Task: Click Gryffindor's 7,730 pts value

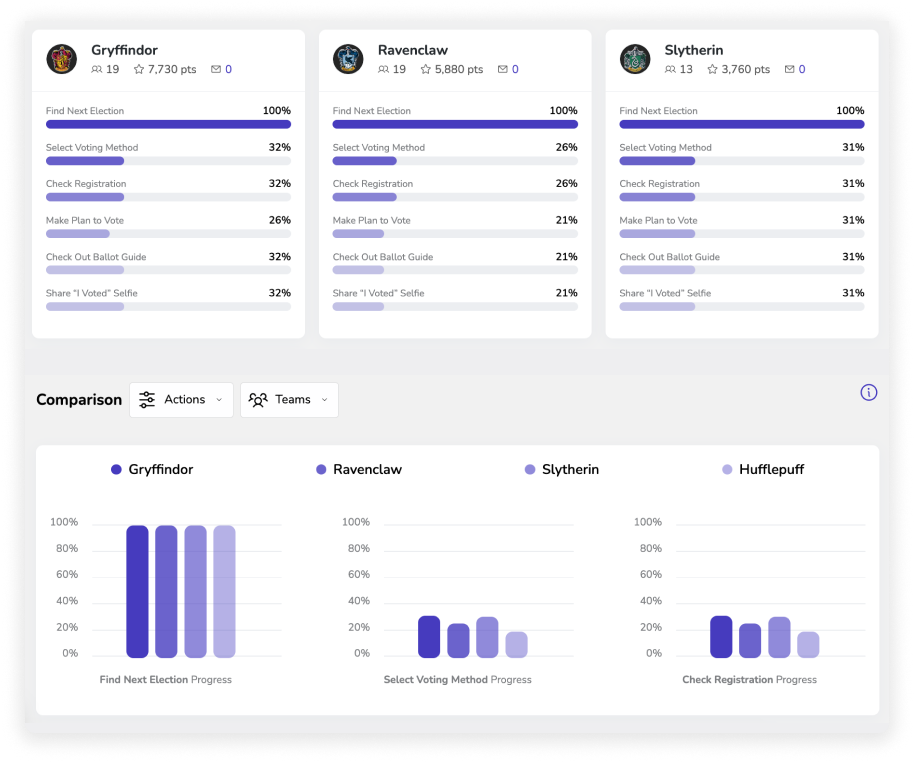Action: 172,69
